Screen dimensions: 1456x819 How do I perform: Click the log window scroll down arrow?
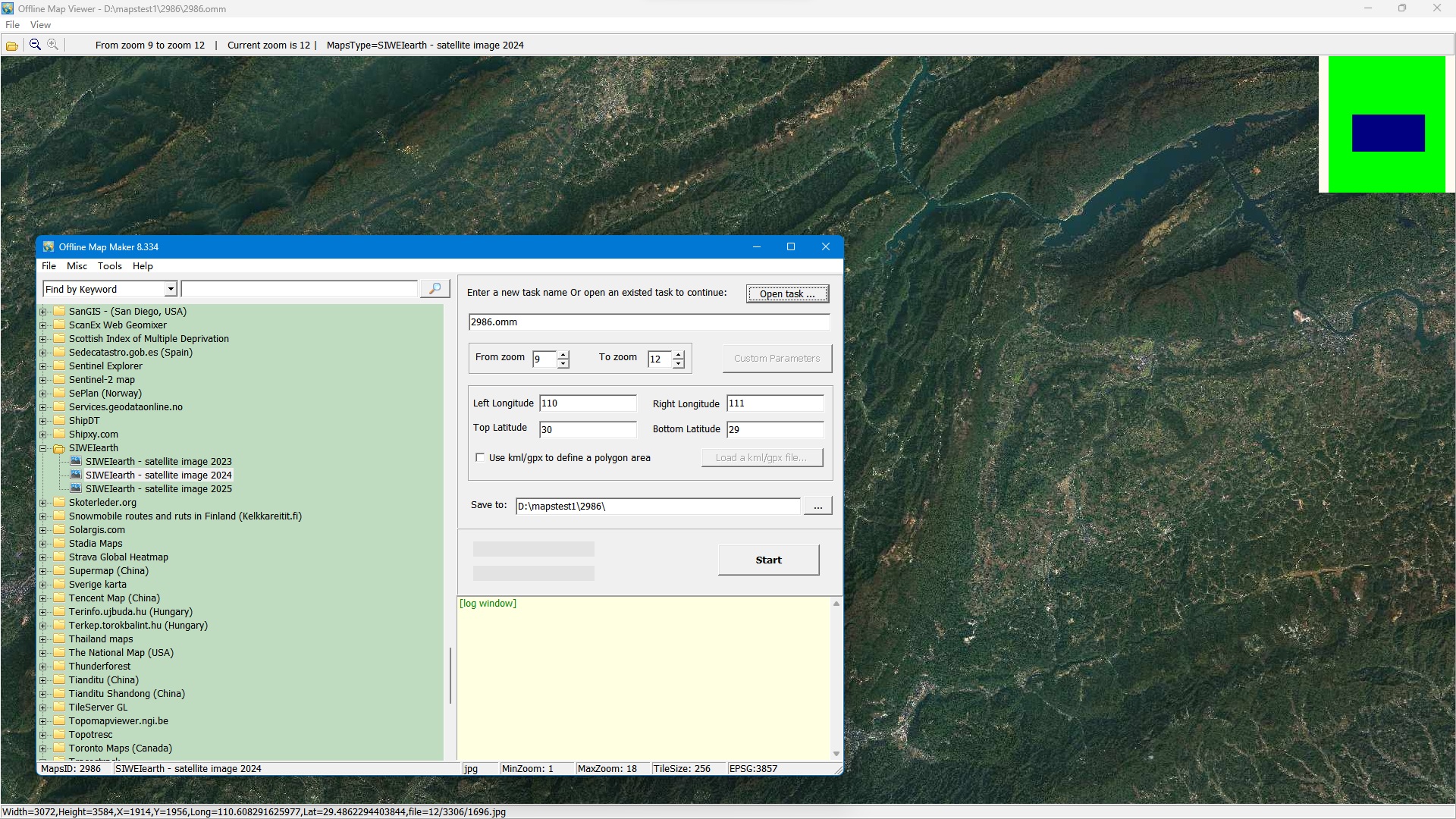pos(836,753)
